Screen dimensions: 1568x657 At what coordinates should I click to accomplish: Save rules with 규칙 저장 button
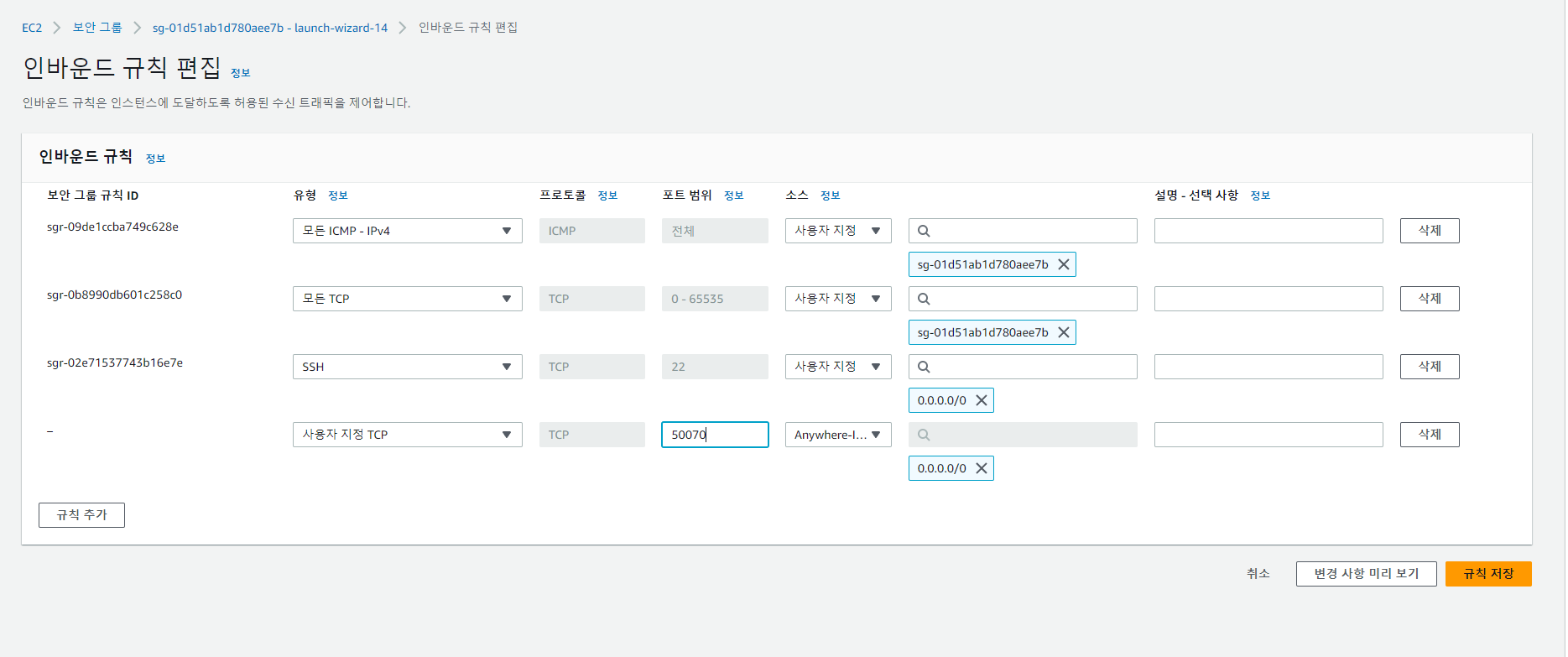1488,574
